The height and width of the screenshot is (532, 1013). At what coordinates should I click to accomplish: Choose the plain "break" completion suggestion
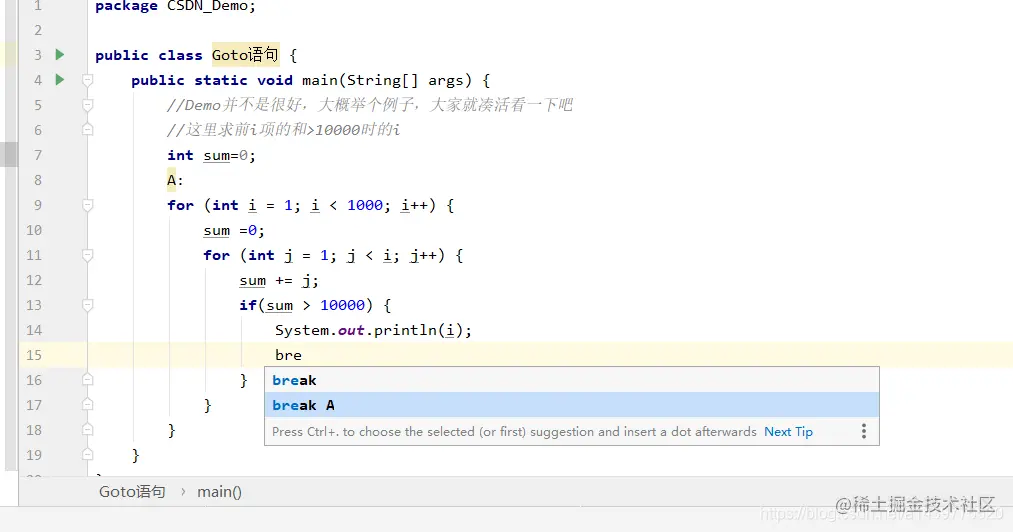572,380
